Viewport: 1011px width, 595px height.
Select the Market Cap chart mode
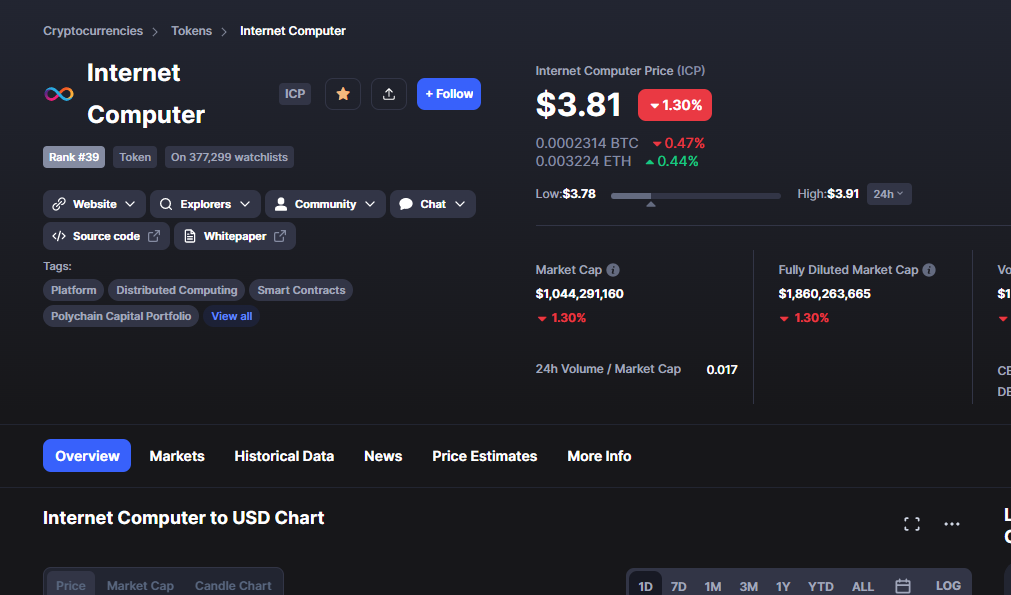coord(140,585)
